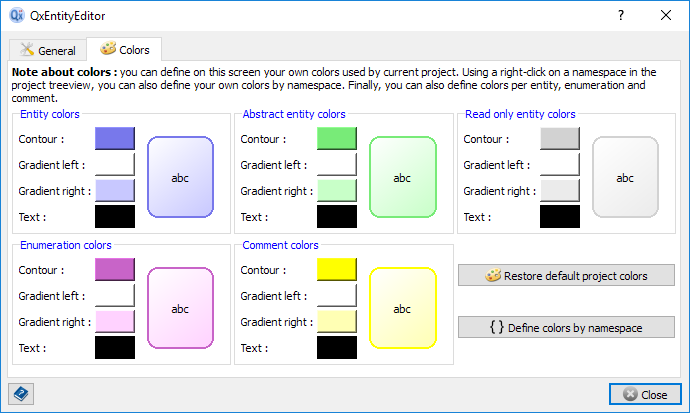Change Read only Gradient right color
690x413 pixels.
[x=560, y=191]
